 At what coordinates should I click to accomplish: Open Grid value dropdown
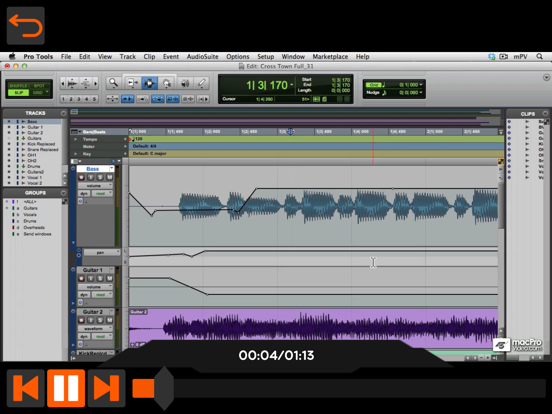click(421, 85)
